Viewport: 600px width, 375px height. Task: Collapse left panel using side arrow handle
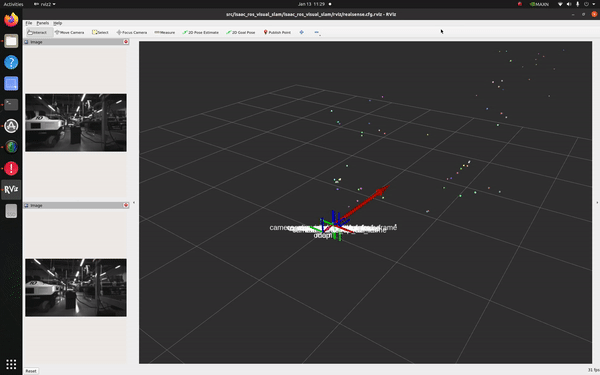coord(134,202)
